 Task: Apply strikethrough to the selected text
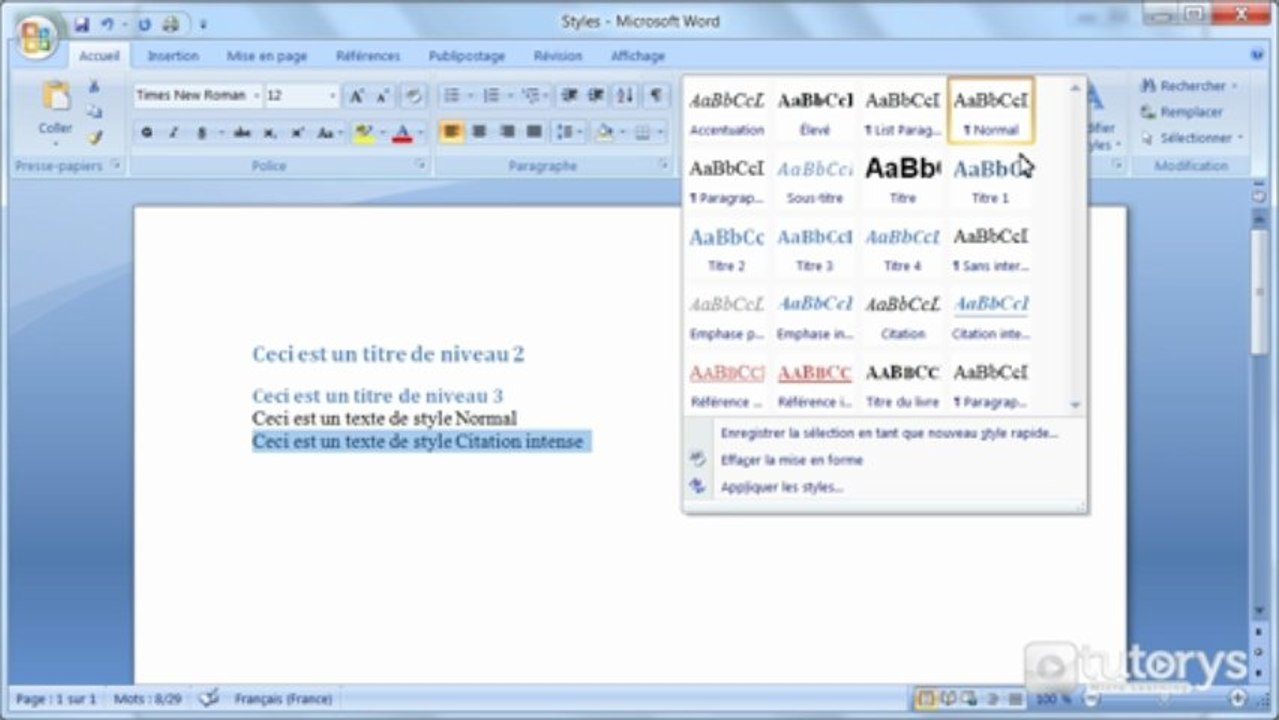(242, 132)
